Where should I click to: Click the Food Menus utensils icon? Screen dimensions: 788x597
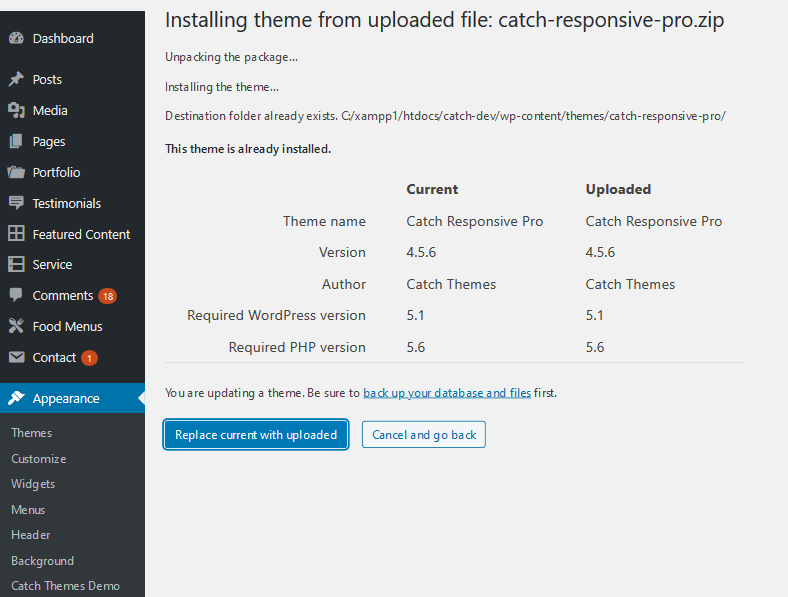[x=16, y=326]
